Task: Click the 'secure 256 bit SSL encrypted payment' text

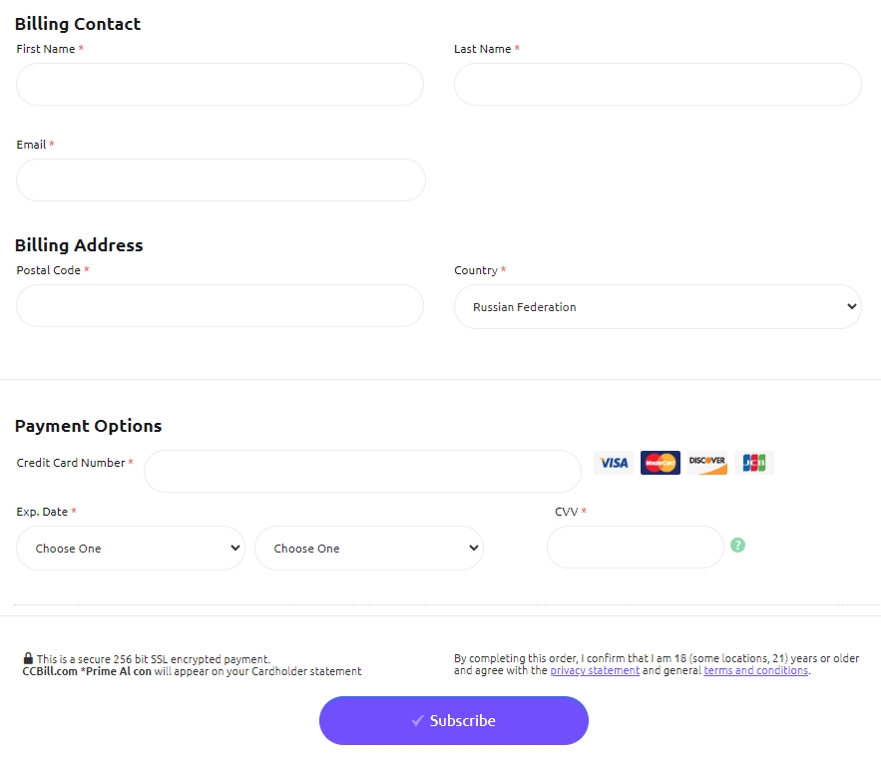Action: (174, 659)
